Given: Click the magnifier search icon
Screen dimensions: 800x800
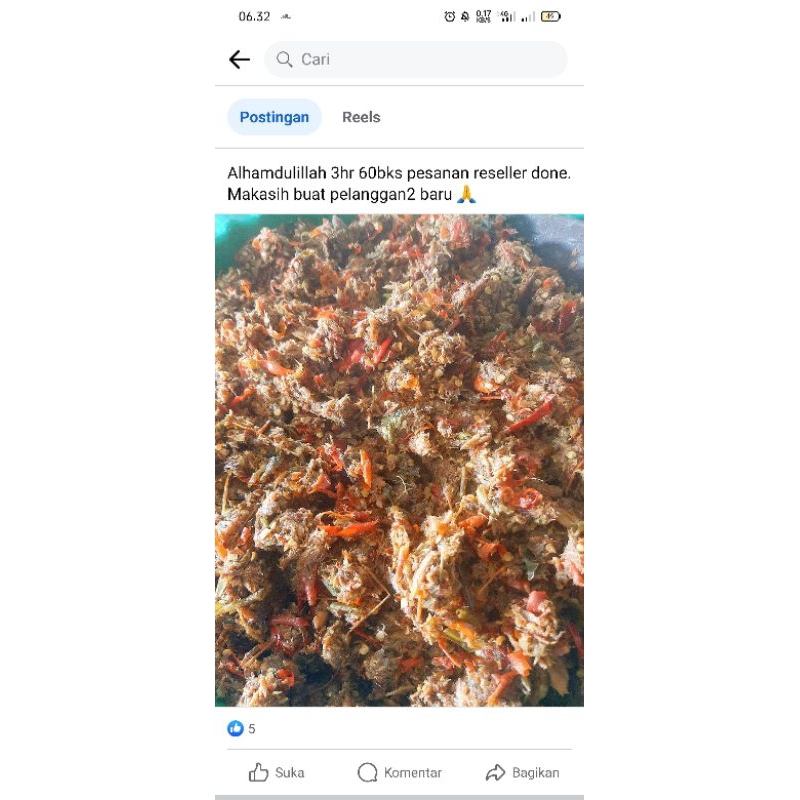Looking at the screenshot, I should pos(284,59).
